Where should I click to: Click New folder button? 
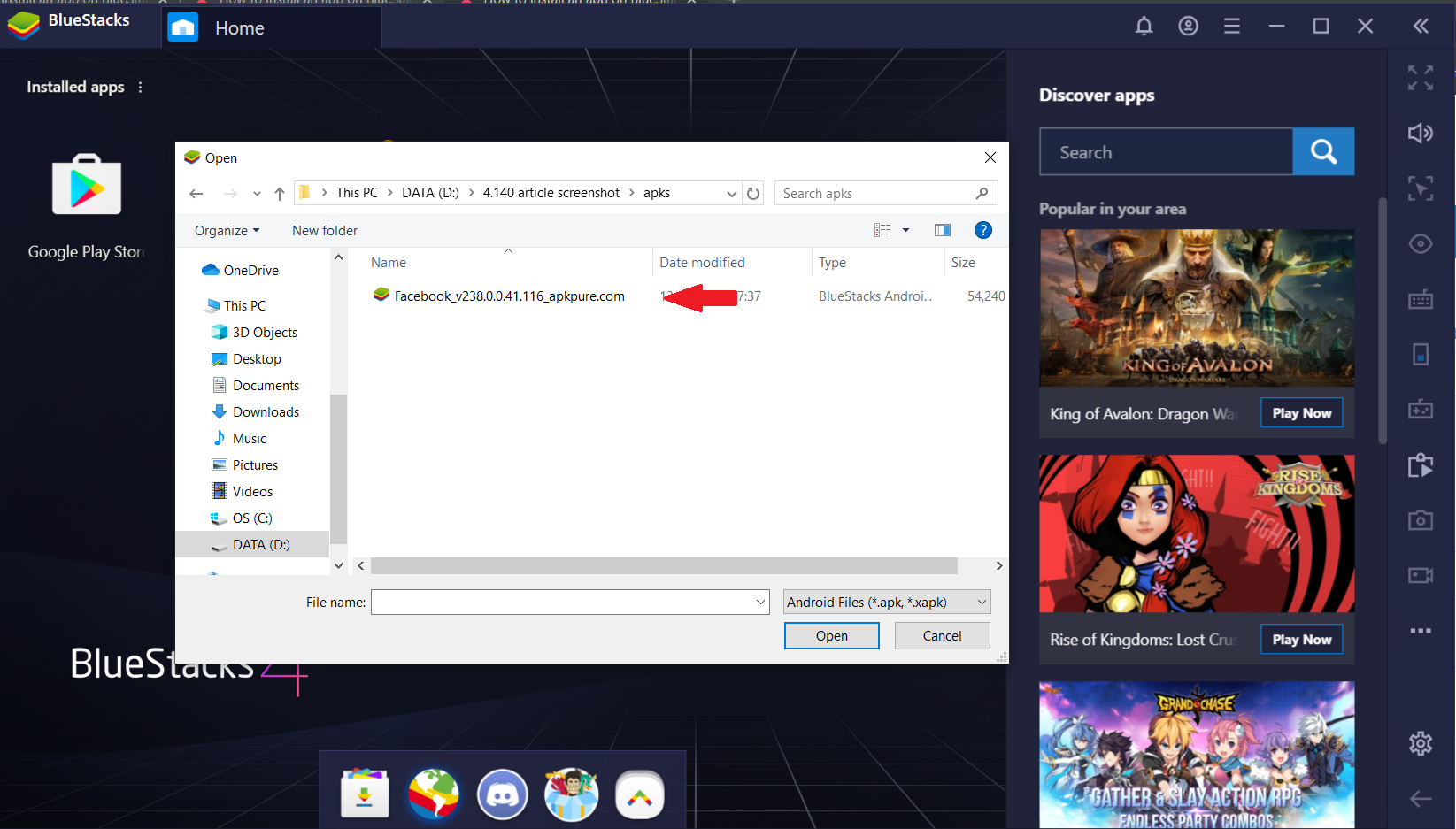(x=325, y=231)
